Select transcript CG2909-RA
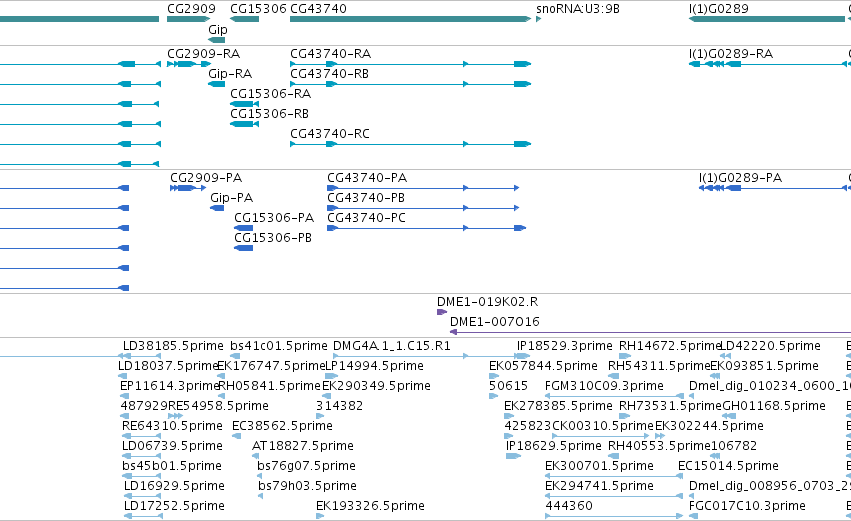851x521 pixels. pos(189,64)
